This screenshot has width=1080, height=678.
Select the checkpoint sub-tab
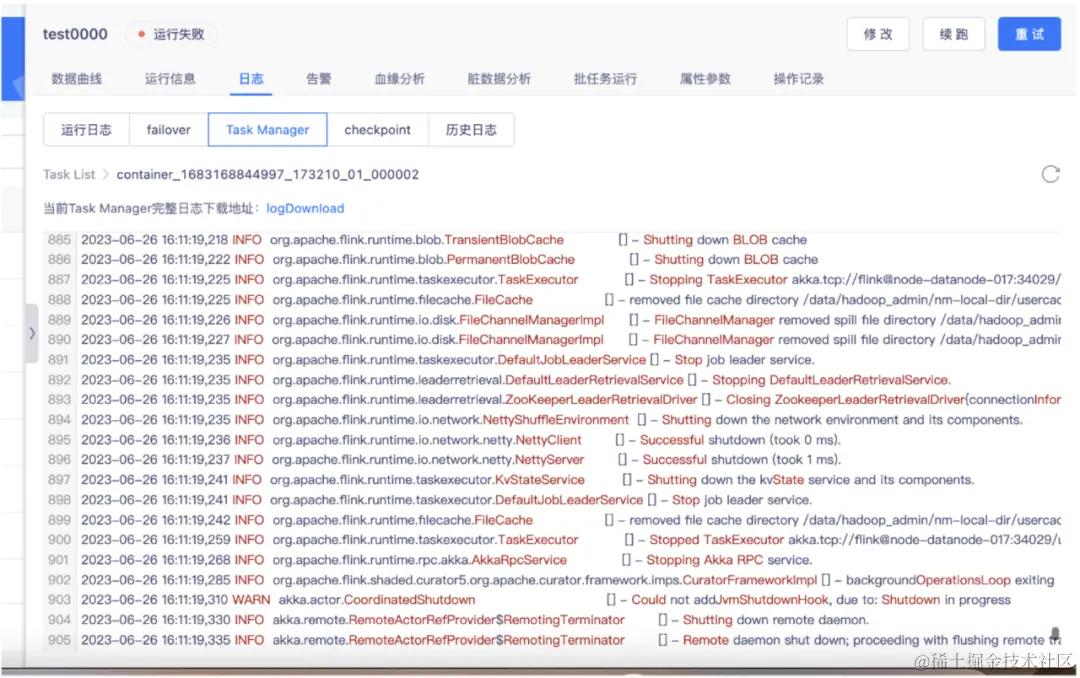(377, 130)
